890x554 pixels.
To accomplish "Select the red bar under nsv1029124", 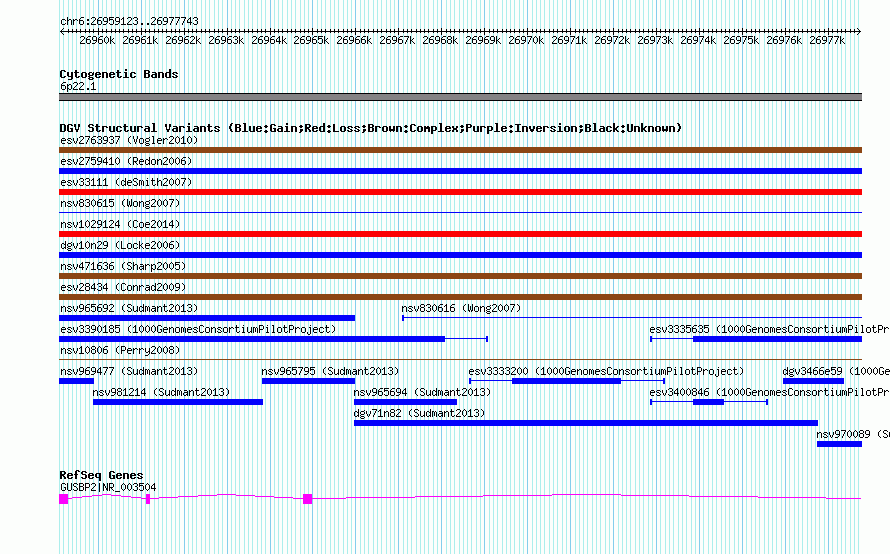I will tap(460, 234).
